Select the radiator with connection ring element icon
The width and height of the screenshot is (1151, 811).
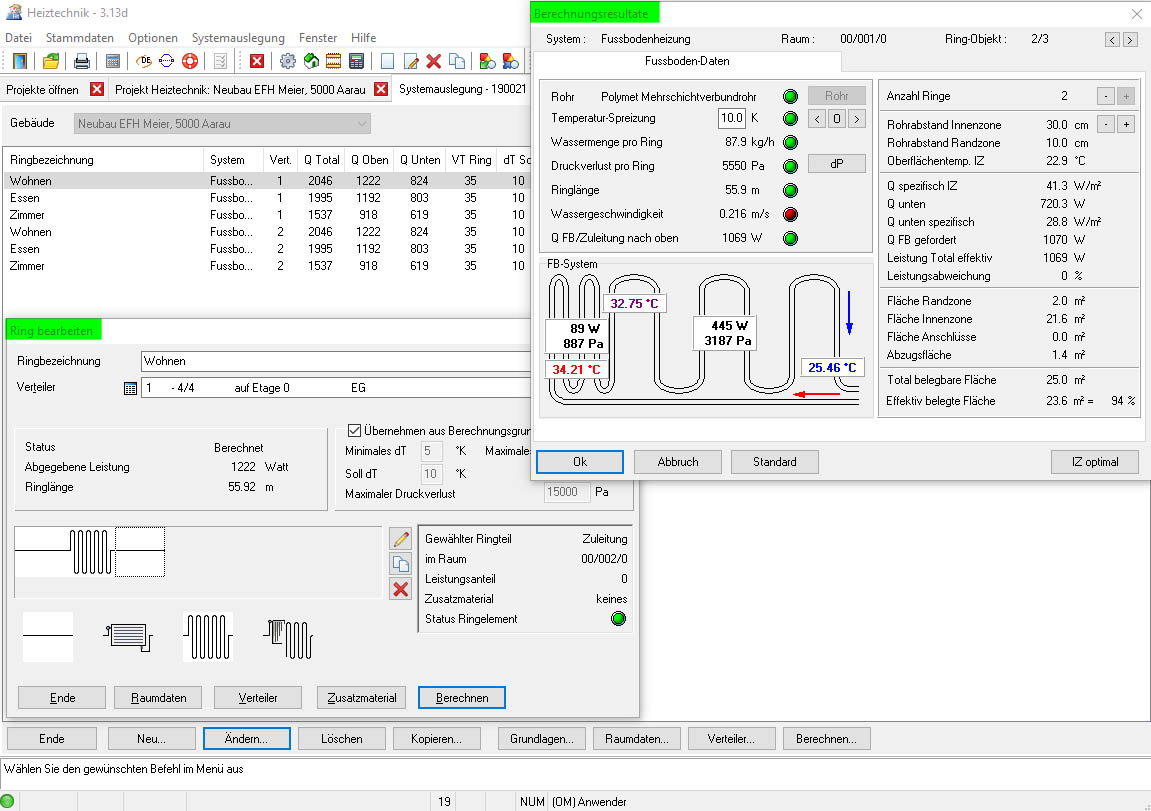[x=128, y=636]
